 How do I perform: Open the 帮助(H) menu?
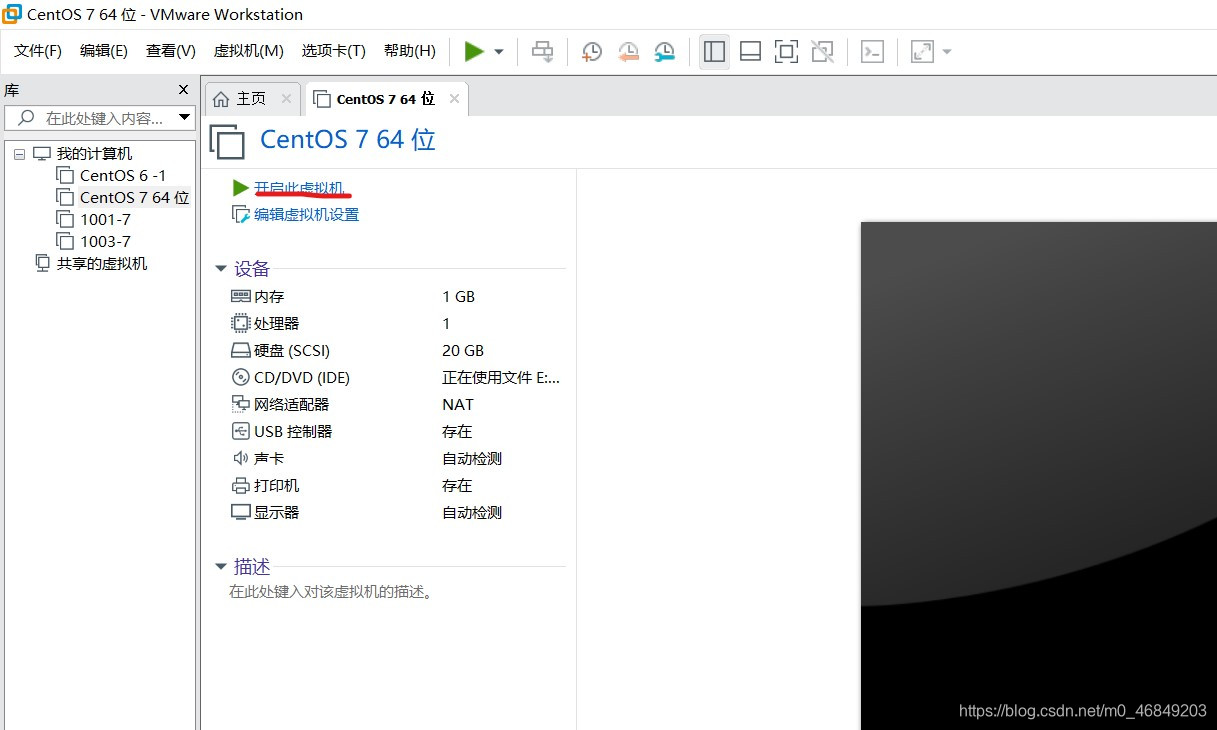(410, 51)
